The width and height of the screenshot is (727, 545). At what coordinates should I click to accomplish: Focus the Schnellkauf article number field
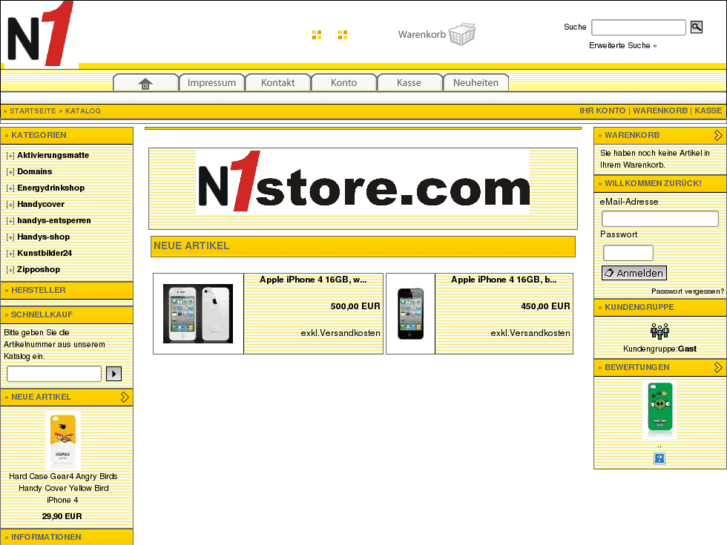click(54, 373)
